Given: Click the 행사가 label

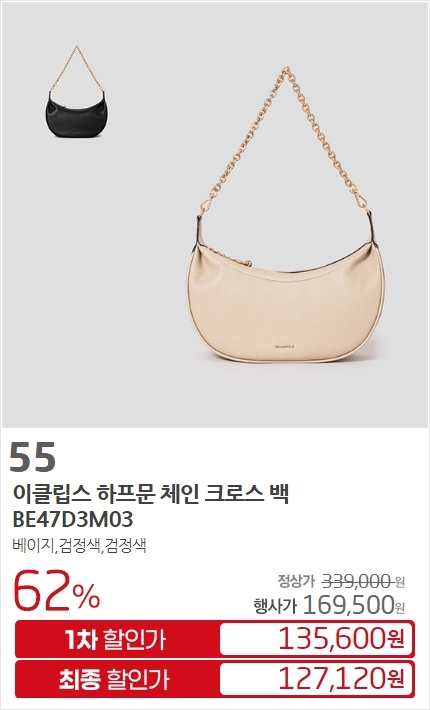Looking at the screenshot, I should (275, 605).
